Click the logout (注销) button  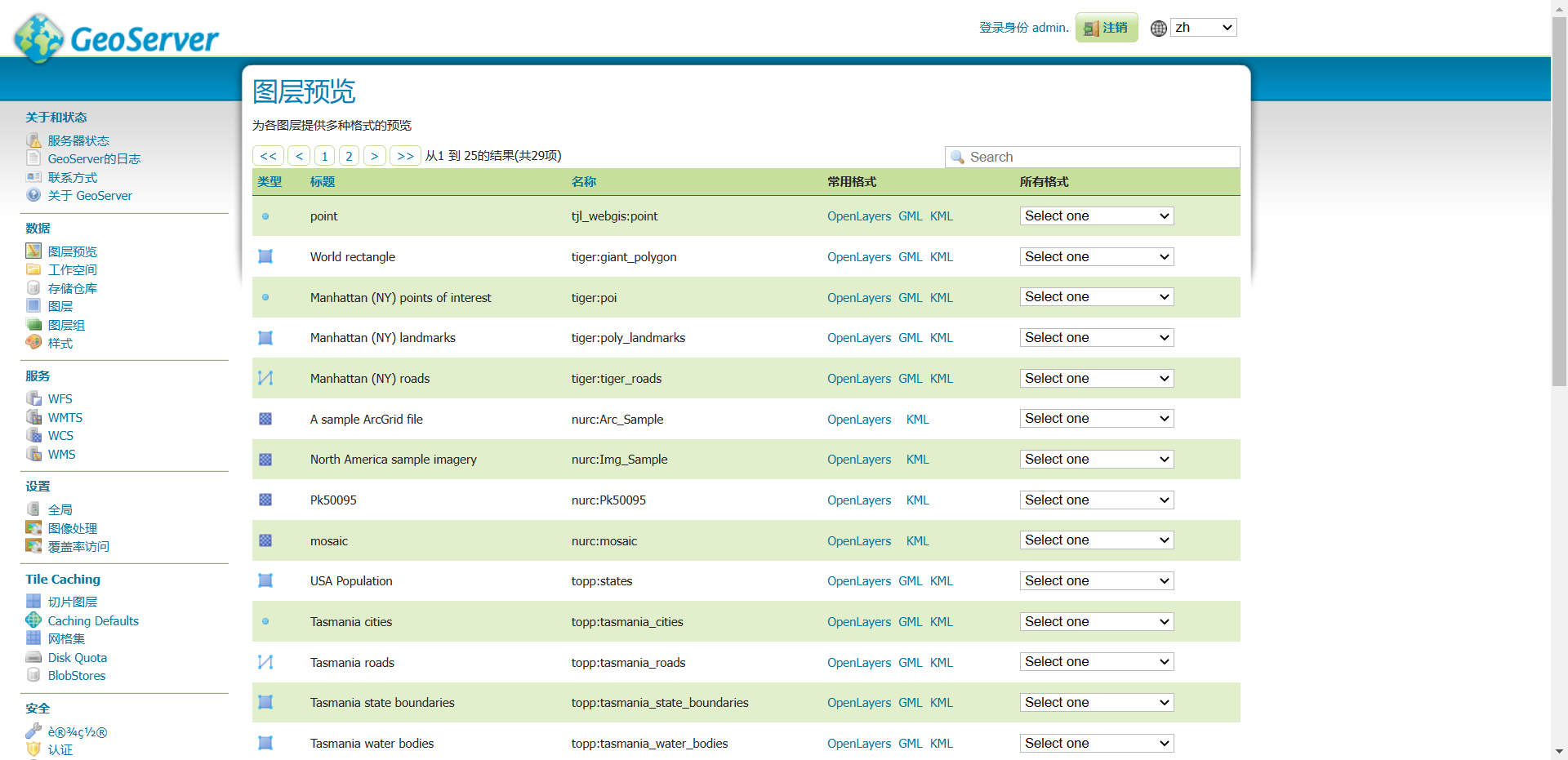pos(1107,28)
